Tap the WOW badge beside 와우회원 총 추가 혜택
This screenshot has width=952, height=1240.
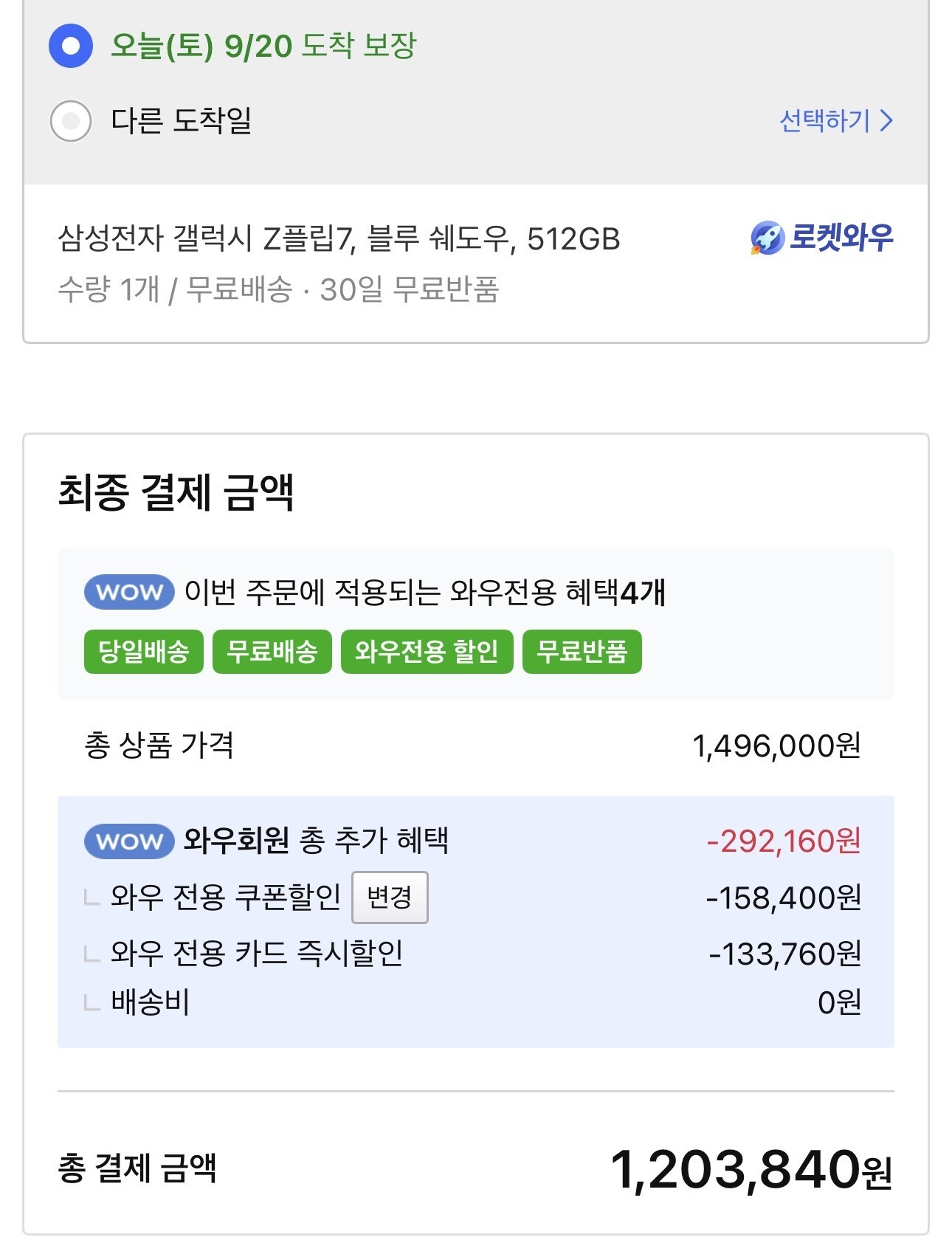coord(129,841)
